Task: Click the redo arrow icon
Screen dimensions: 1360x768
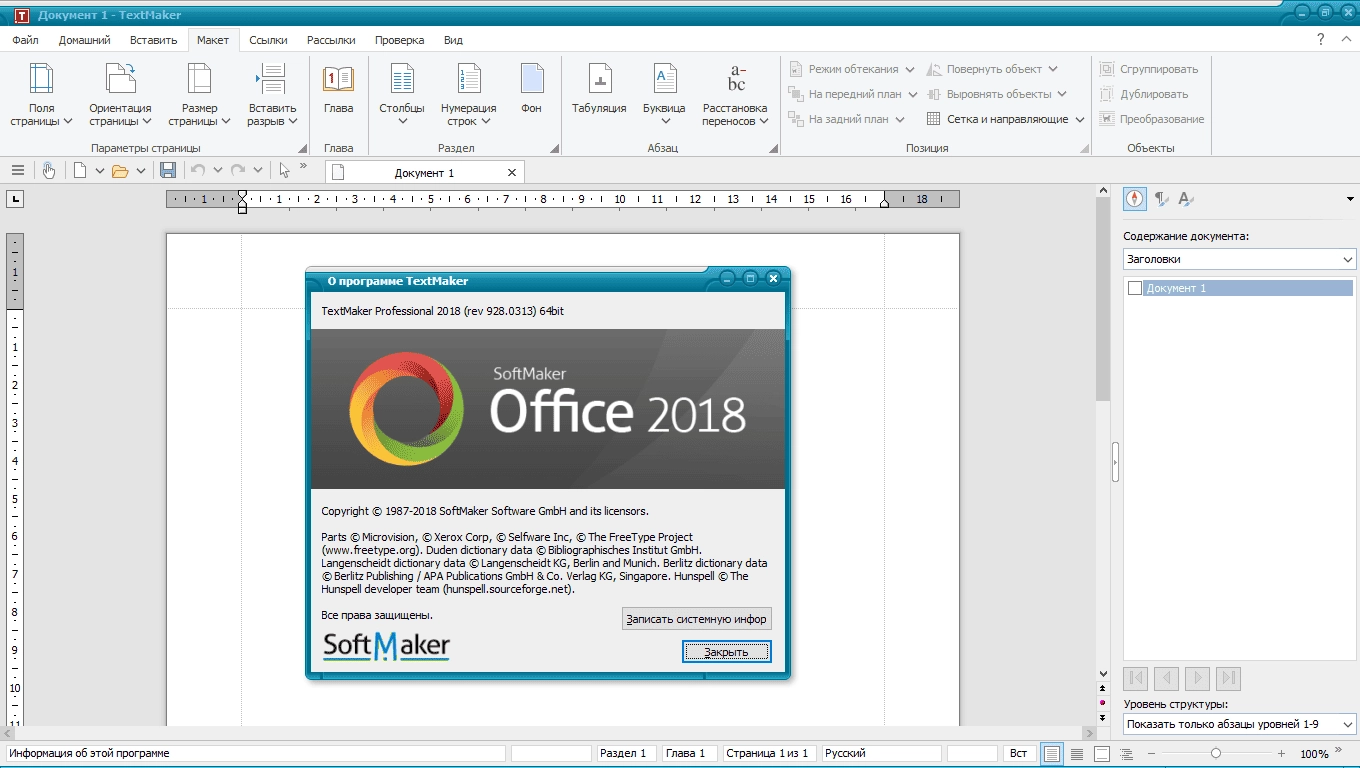Action: click(238, 171)
